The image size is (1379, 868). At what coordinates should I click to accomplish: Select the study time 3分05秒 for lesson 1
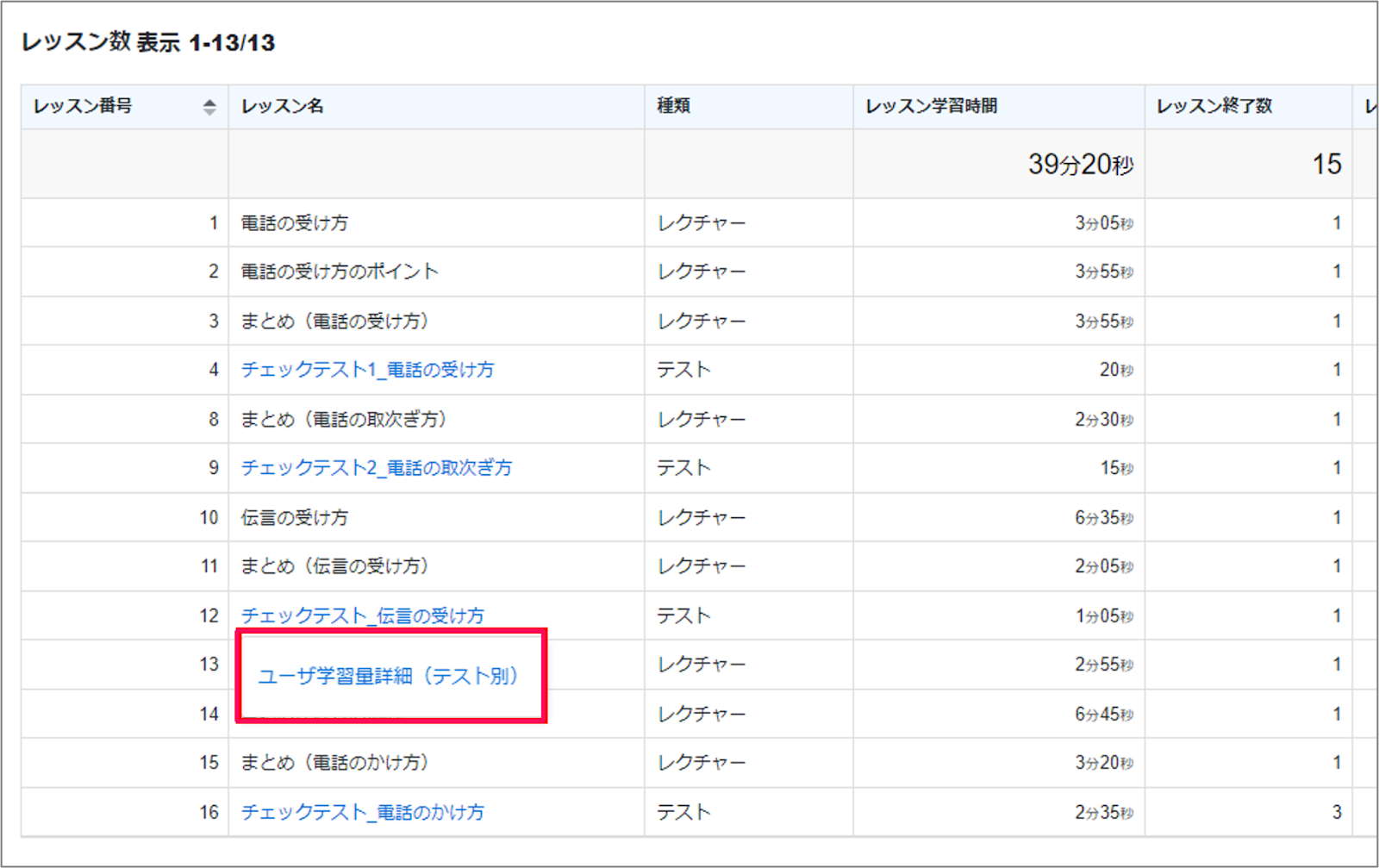(1104, 223)
